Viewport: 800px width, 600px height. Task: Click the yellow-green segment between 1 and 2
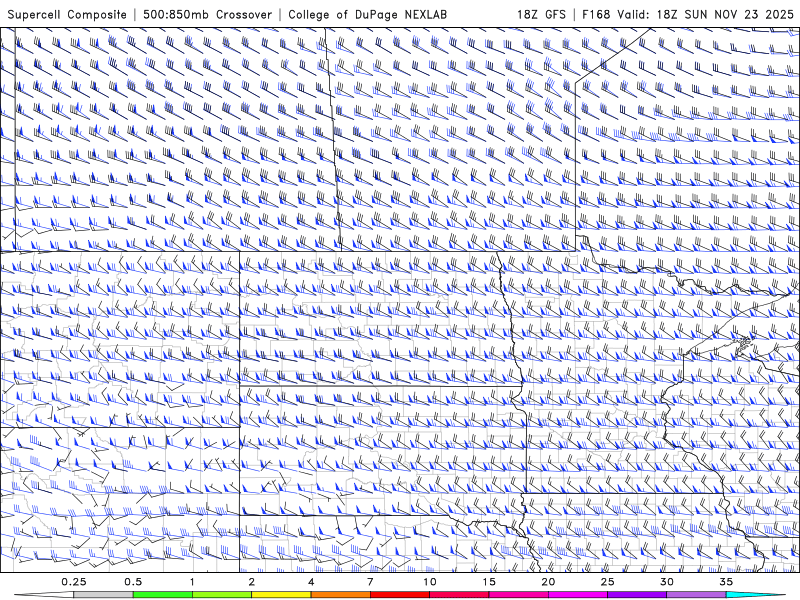(221, 595)
